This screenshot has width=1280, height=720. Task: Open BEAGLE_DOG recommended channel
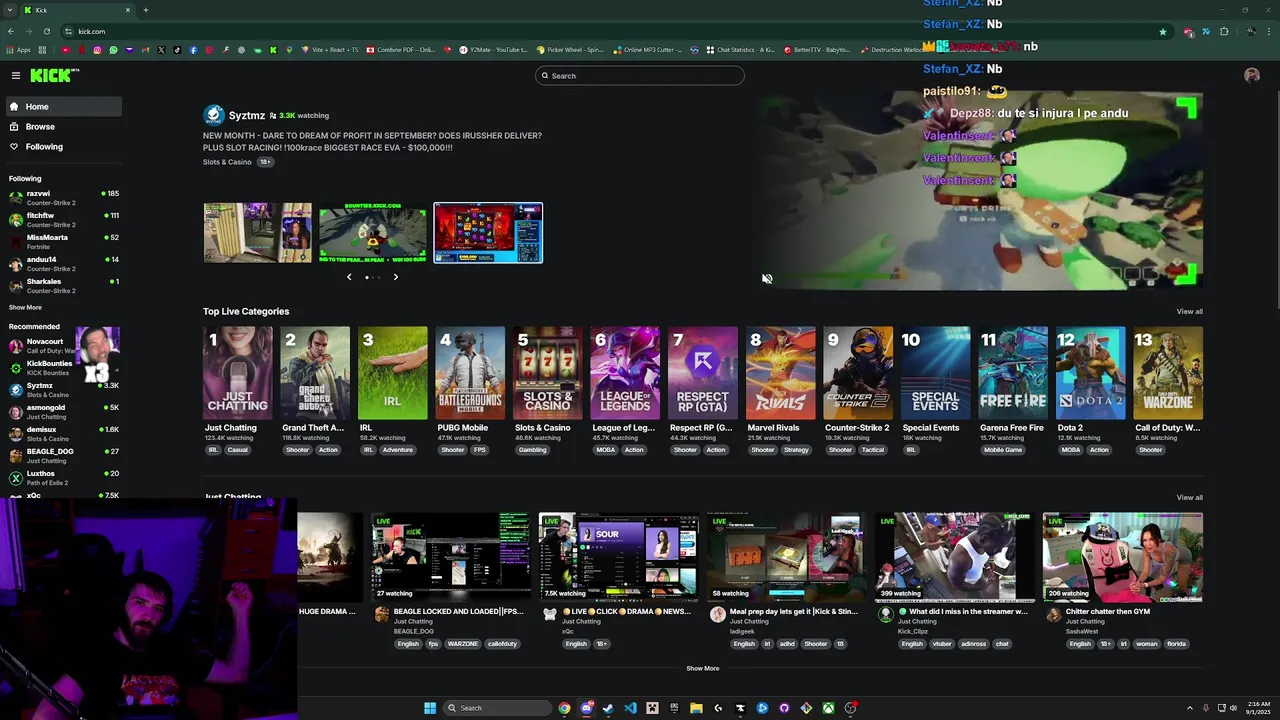coord(64,455)
